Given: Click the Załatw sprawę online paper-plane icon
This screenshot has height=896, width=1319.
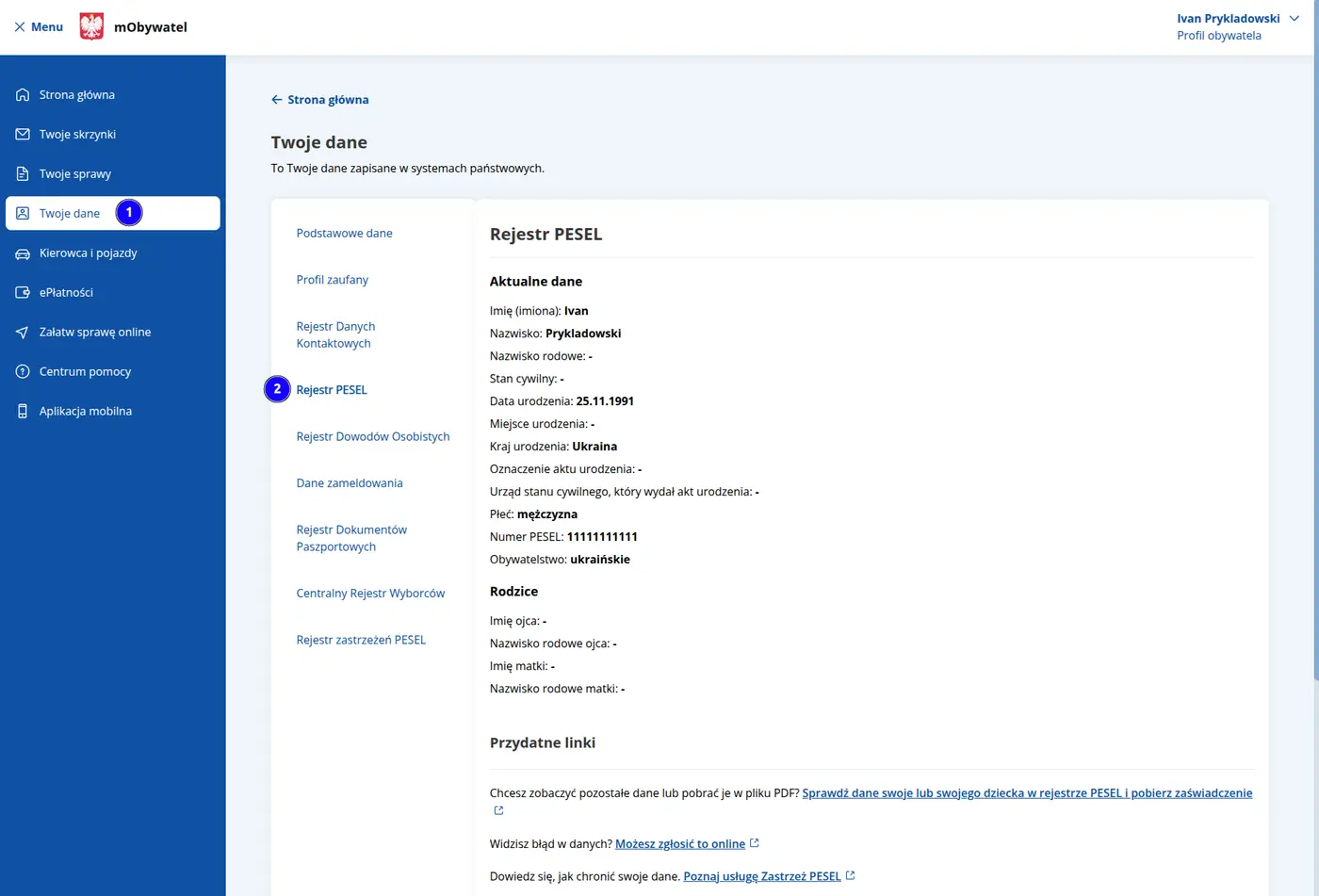Looking at the screenshot, I should [23, 333].
